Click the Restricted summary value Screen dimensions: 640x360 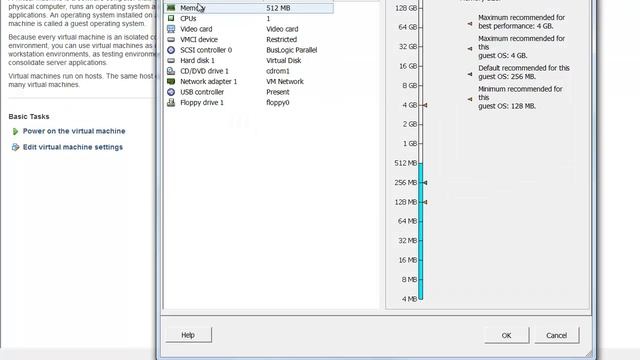(x=281, y=40)
